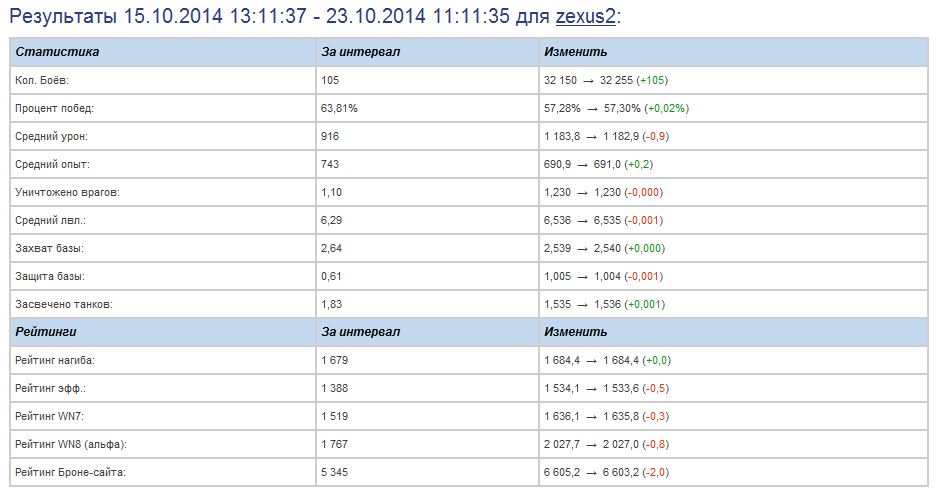Click the 'Рейтинг WN7:' label
The height and width of the screenshot is (495, 941).
tap(49, 416)
